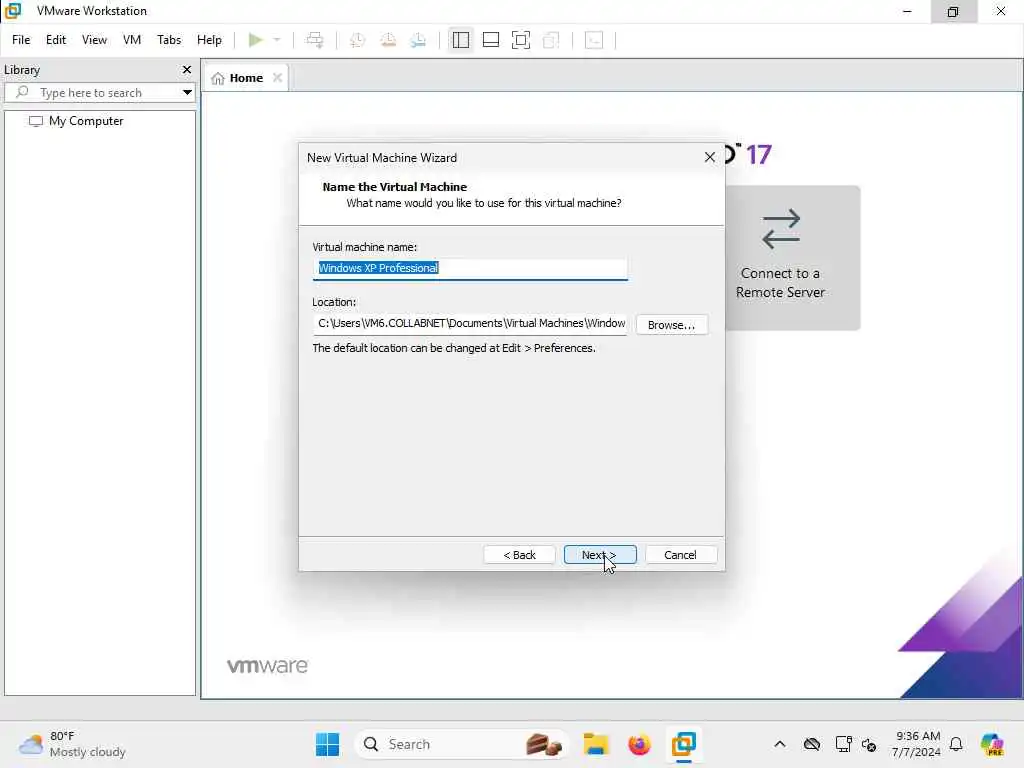This screenshot has width=1024, height=768.
Task: Click the cloud sync tray icon
Action: pyautogui.click(x=812, y=744)
